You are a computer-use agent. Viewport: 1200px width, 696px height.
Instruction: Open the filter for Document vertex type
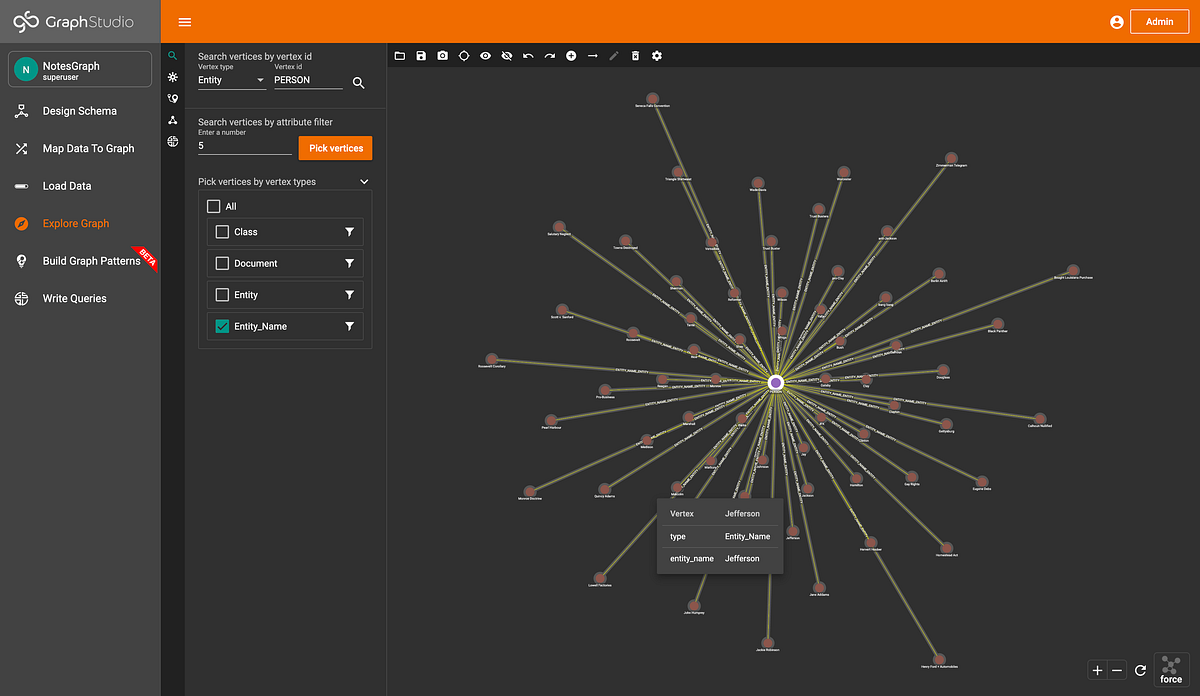349,263
